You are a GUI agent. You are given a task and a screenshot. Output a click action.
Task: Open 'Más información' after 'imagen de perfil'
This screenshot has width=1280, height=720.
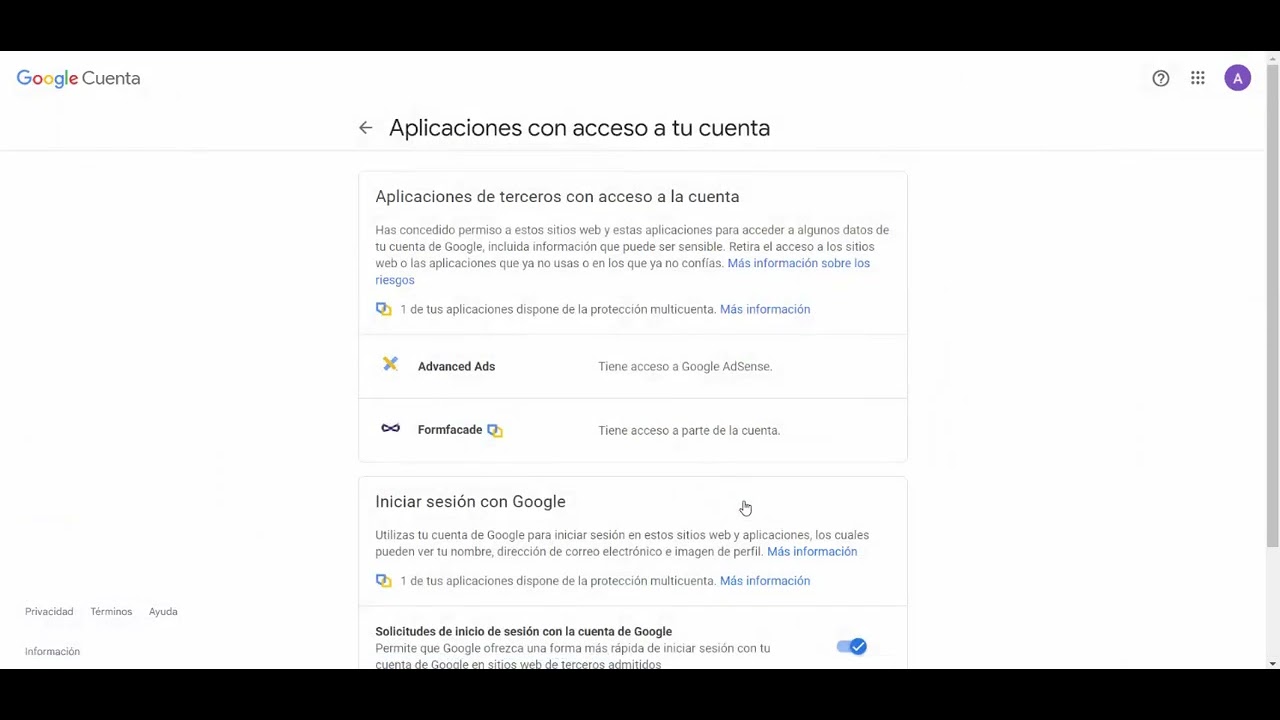[812, 552]
